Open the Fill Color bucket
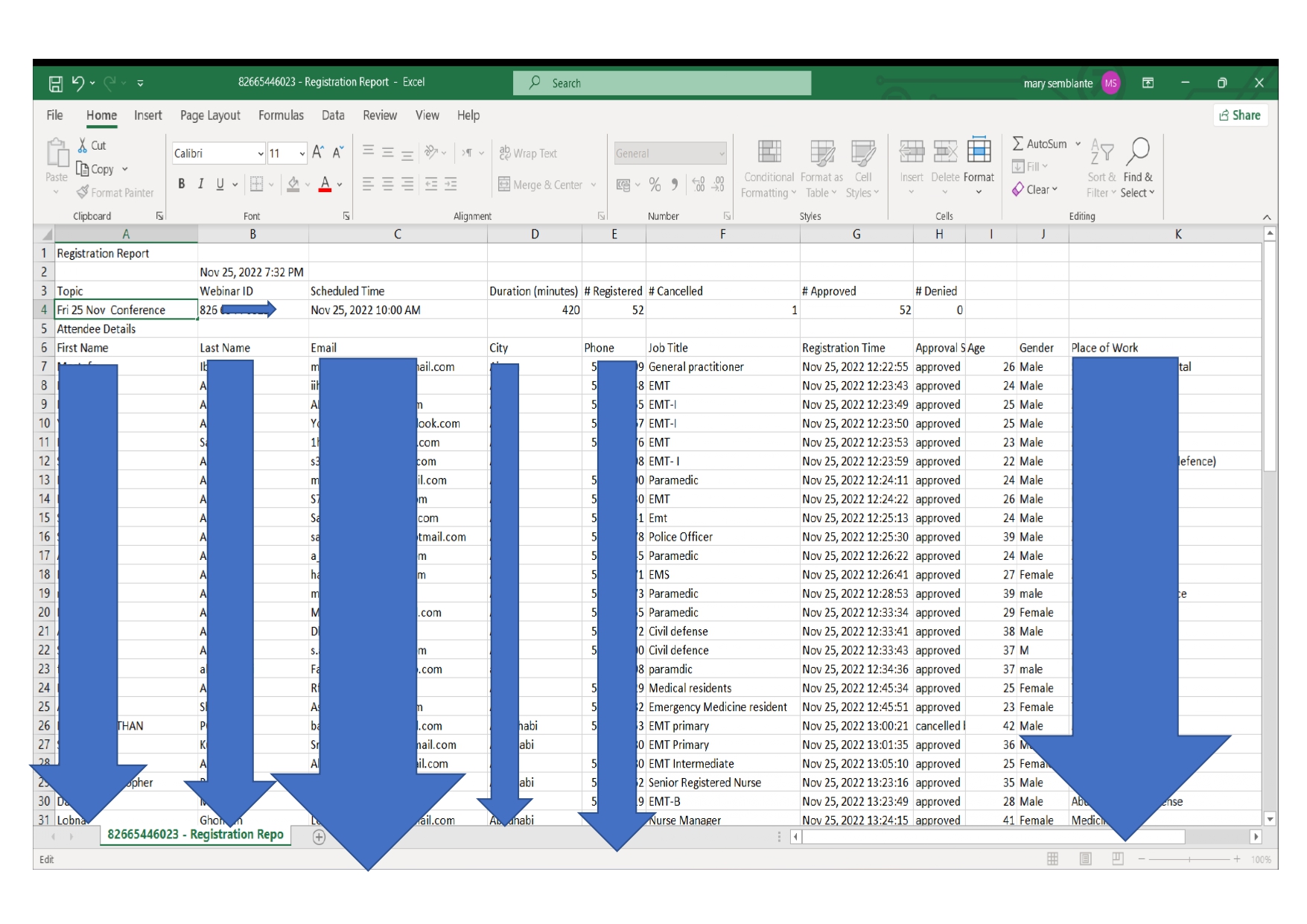 293,184
